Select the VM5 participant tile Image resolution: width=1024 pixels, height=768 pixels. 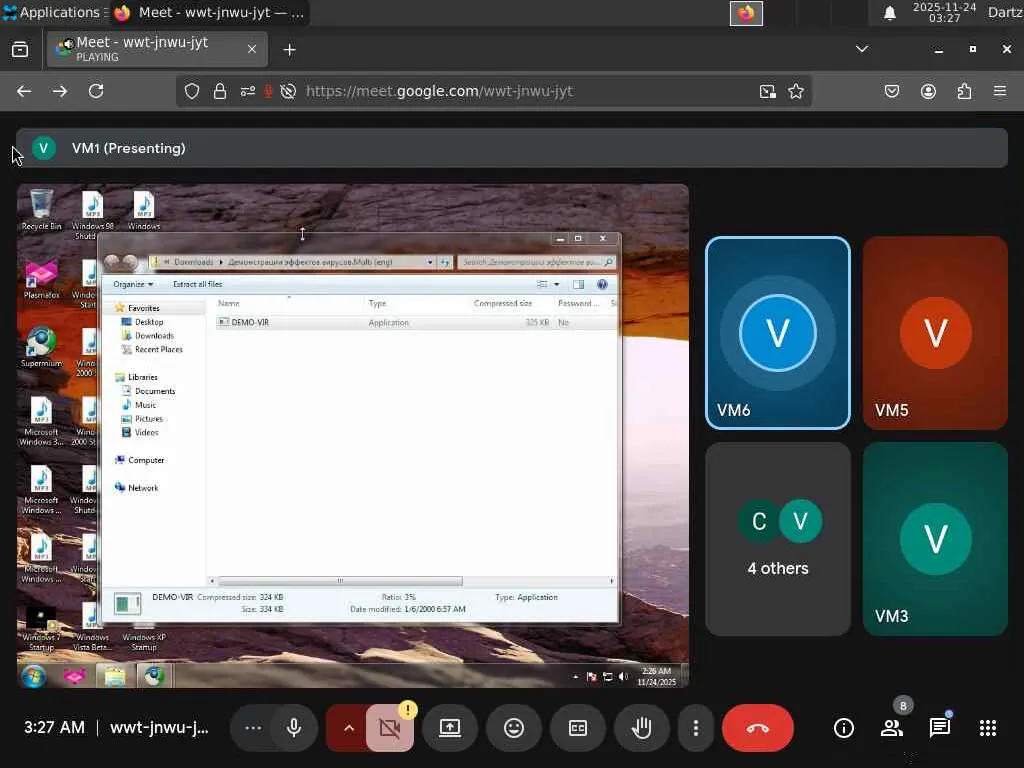click(935, 333)
